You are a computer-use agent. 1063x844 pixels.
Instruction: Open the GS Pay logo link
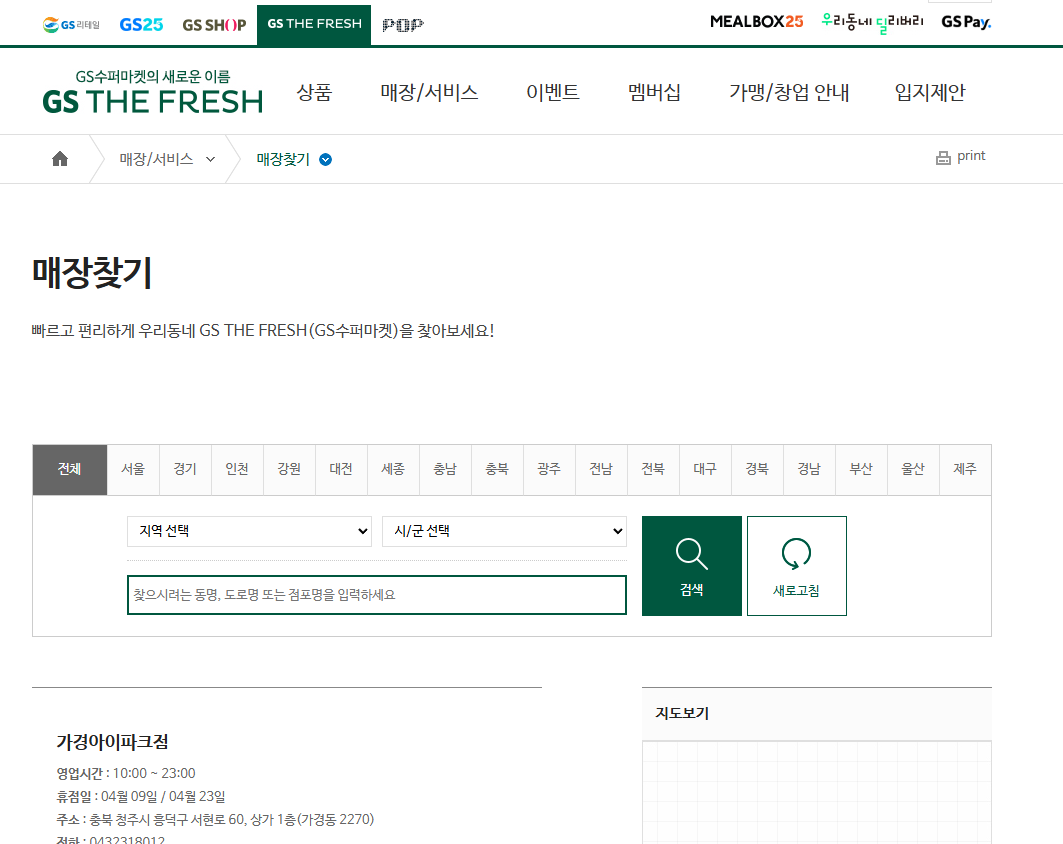pyautogui.click(x=966, y=22)
